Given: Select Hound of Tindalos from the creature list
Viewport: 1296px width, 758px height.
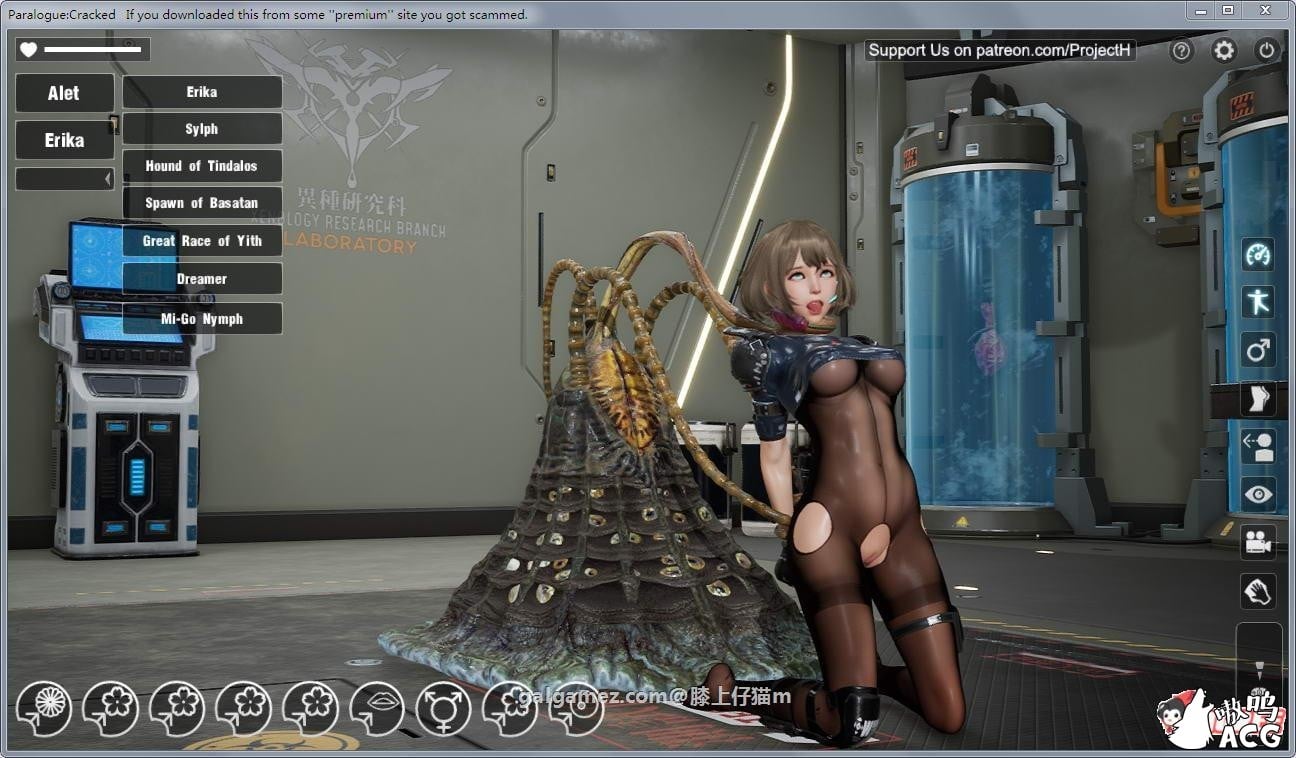Looking at the screenshot, I should (x=201, y=165).
